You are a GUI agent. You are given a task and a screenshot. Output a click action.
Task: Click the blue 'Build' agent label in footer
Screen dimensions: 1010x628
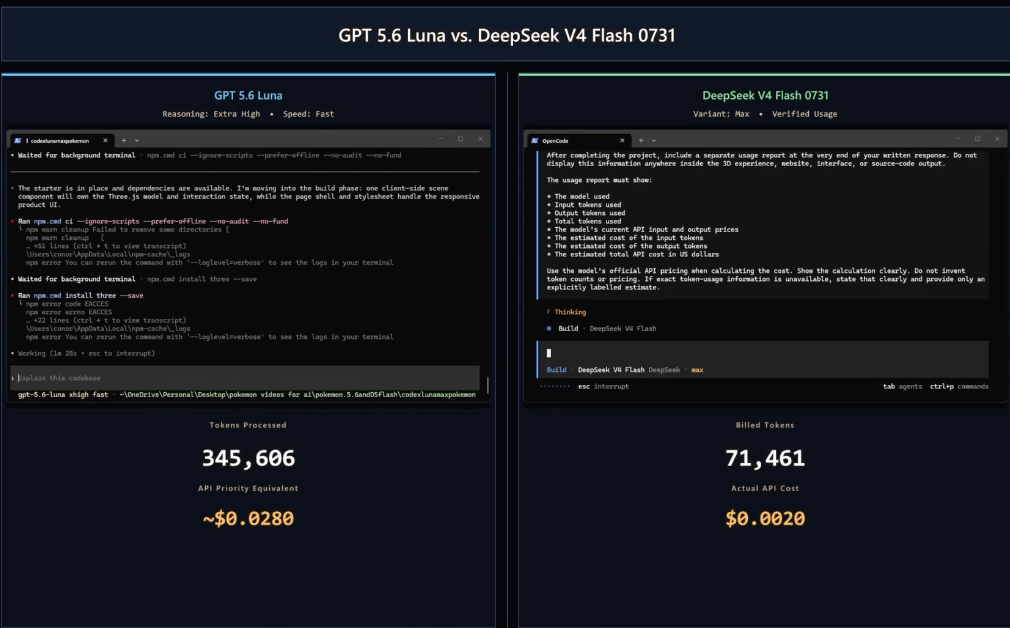point(557,370)
